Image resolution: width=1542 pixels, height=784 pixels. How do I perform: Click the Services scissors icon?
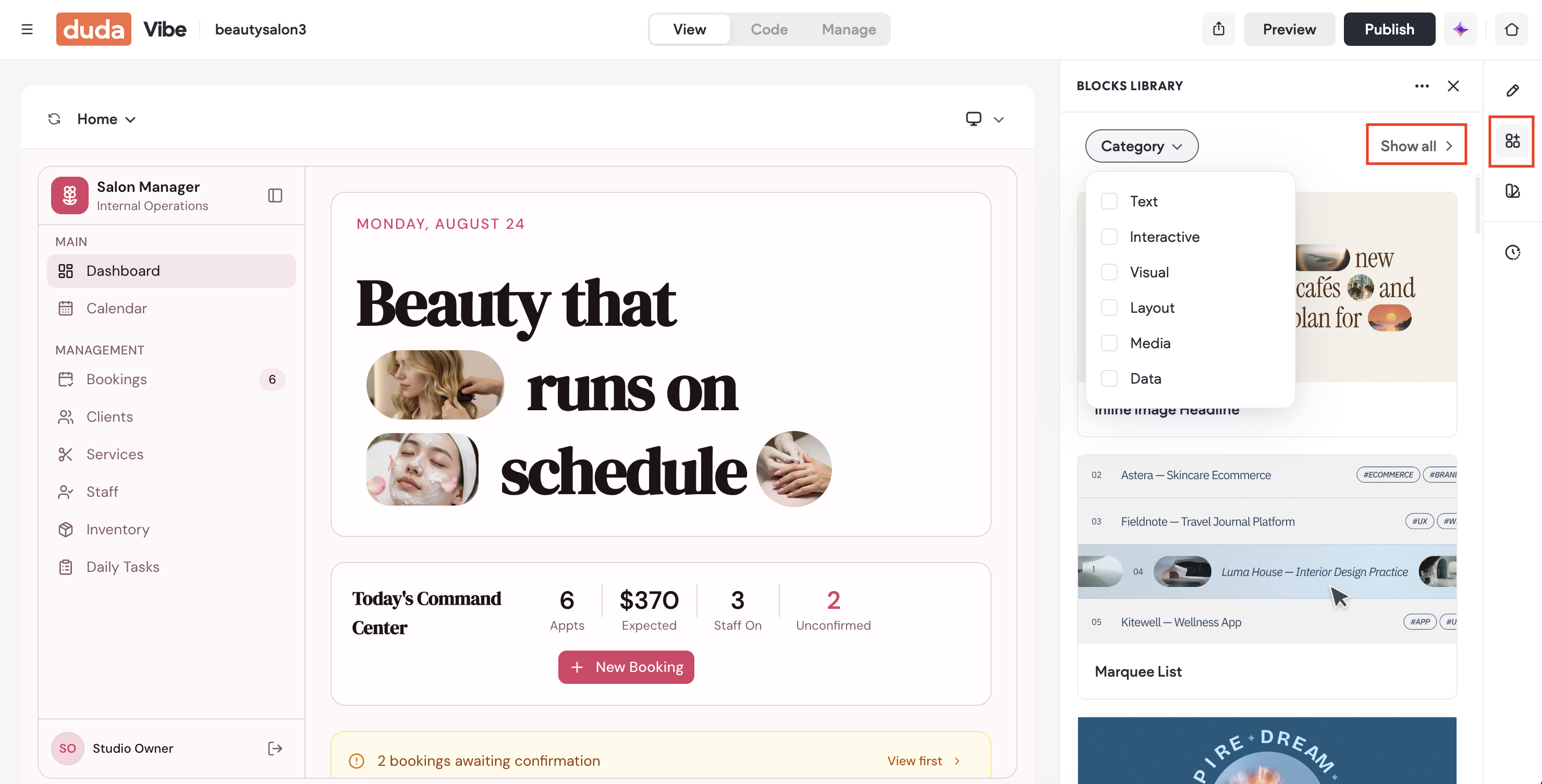66,454
